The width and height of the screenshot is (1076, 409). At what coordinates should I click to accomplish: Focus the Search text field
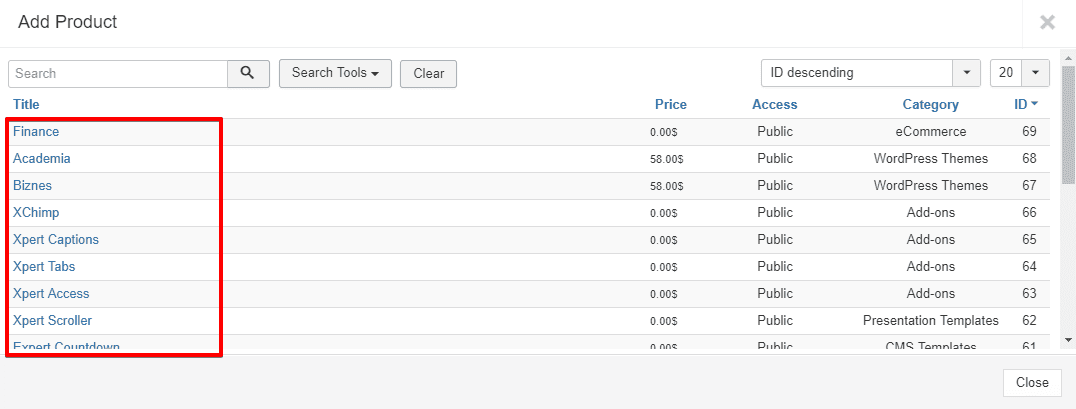tap(118, 73)
